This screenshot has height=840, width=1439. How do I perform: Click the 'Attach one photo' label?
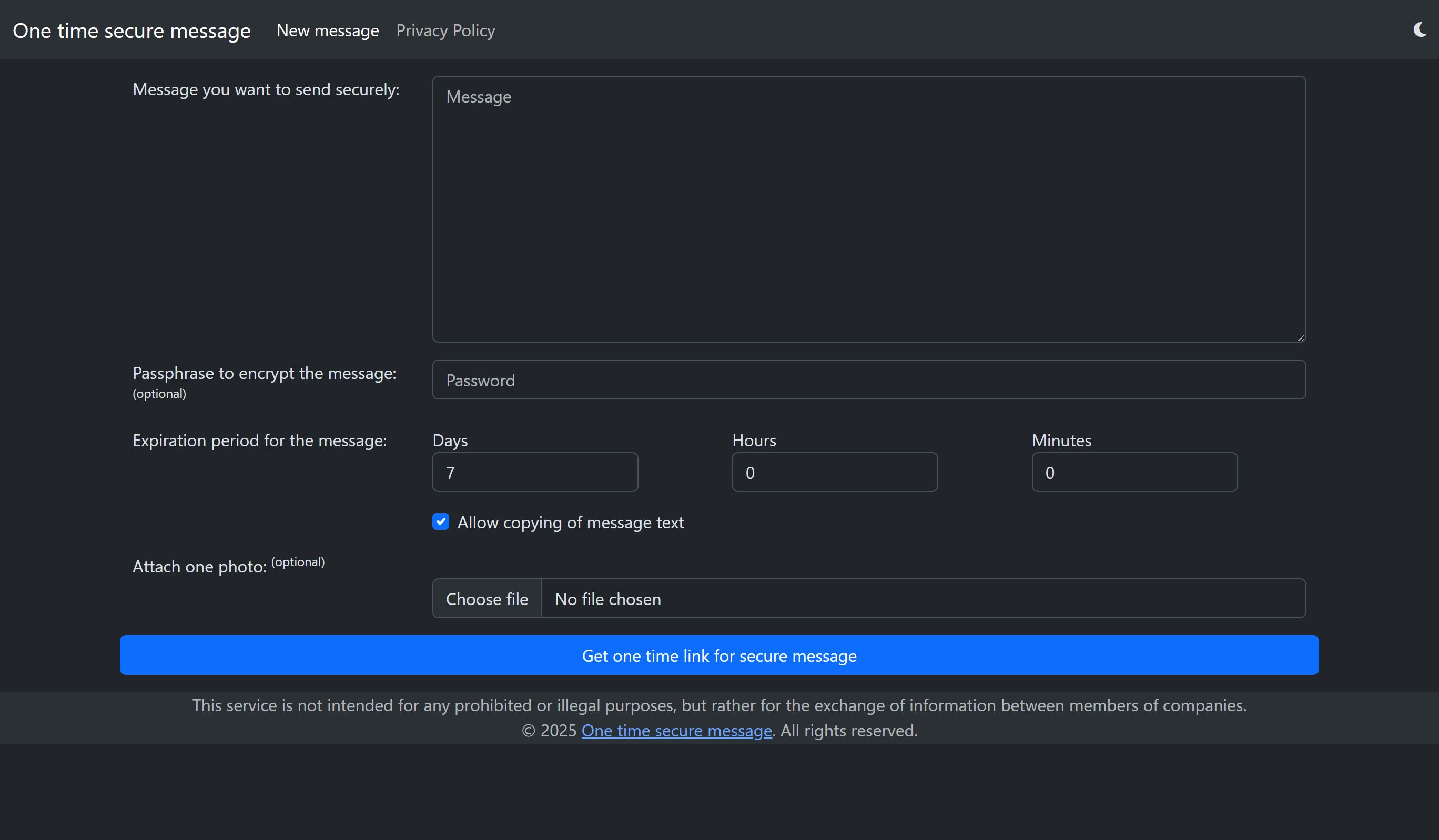tap(199, 567)
